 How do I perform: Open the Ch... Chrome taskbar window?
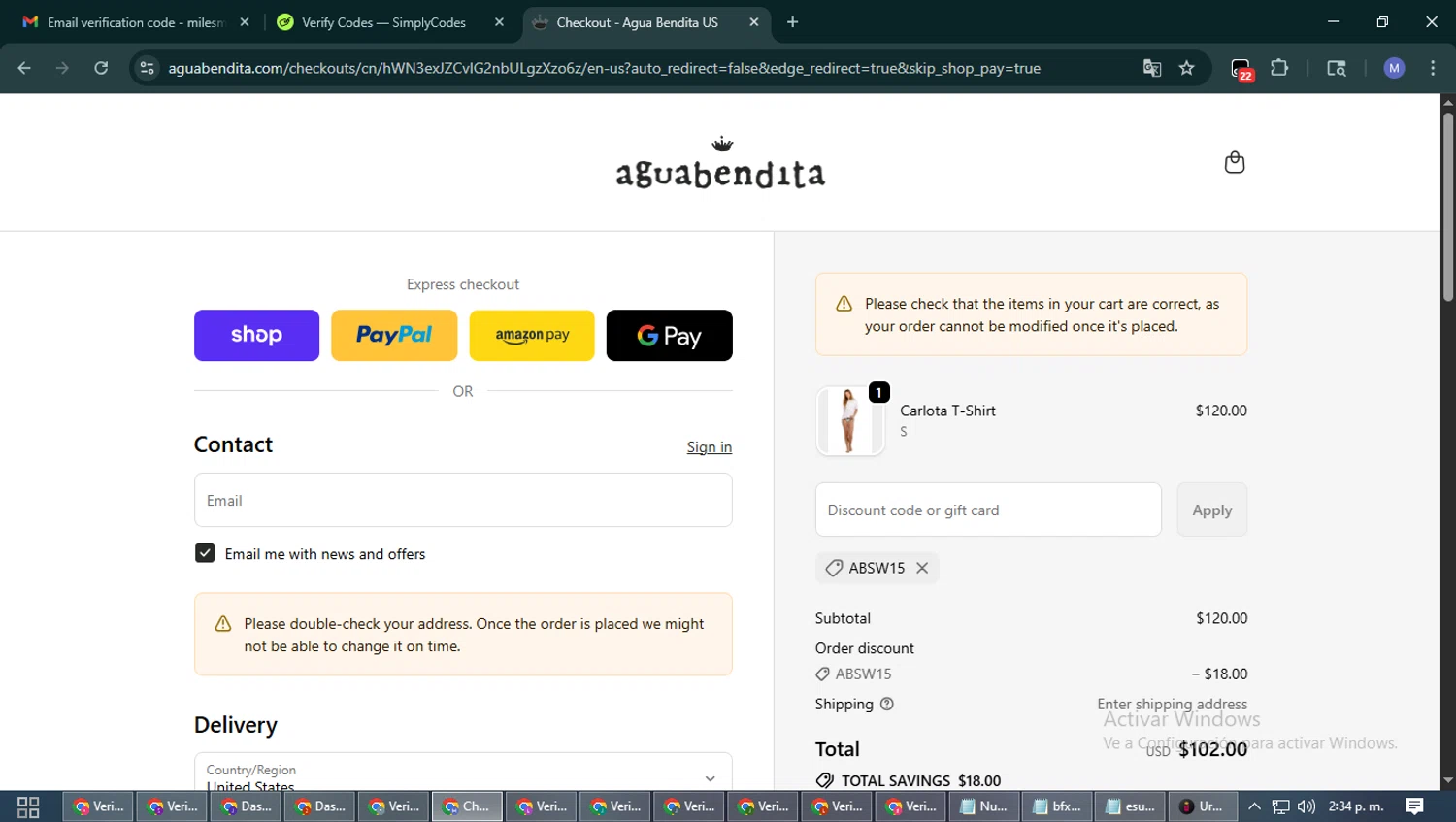[x=467, y=806]
